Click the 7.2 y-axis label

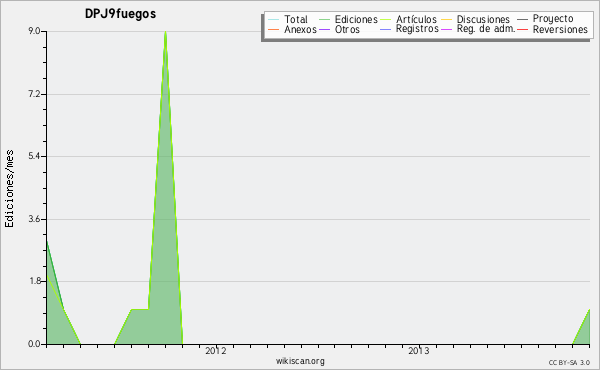(34, 94)
